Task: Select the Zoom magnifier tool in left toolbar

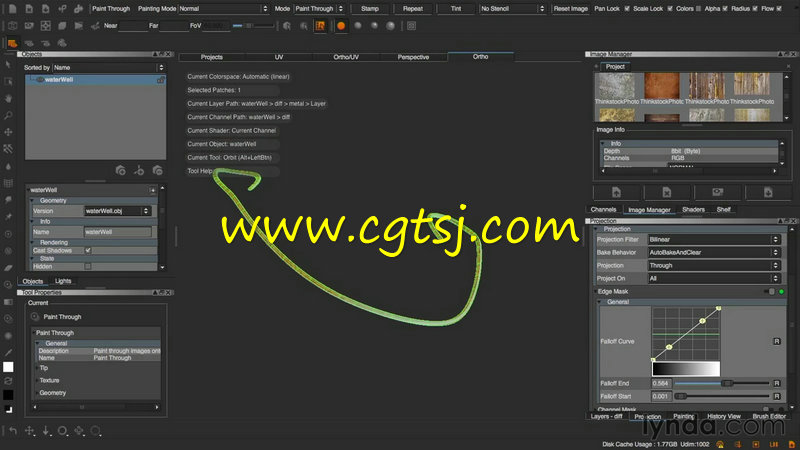Action: tap(8, 115)
